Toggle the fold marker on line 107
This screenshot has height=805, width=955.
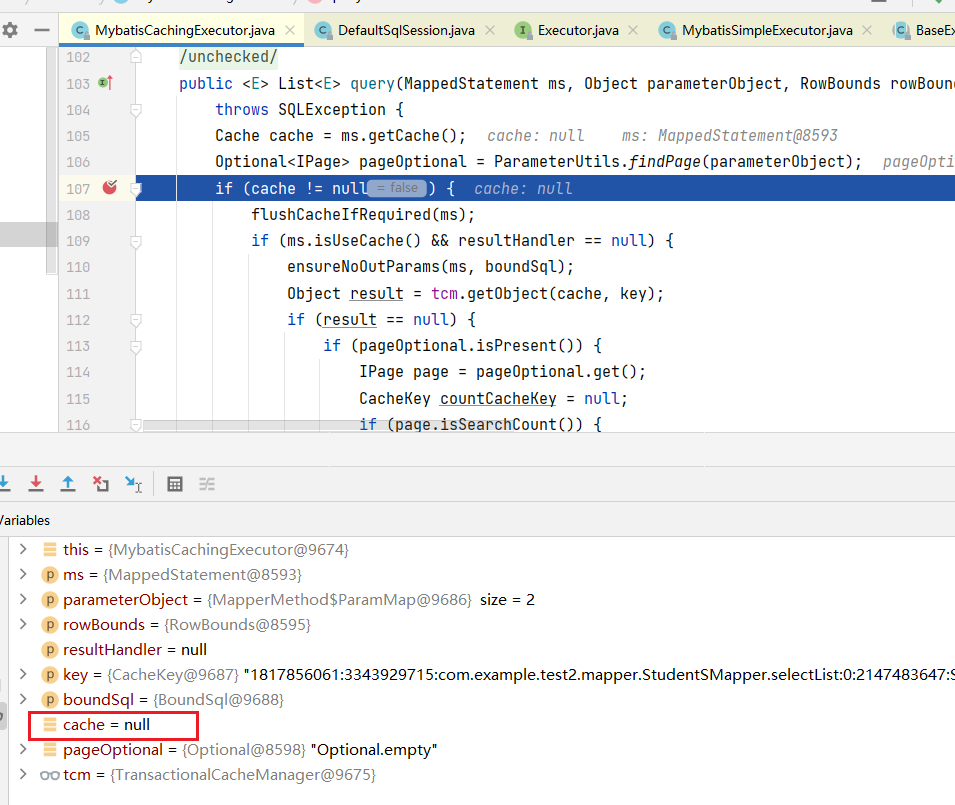136,188
